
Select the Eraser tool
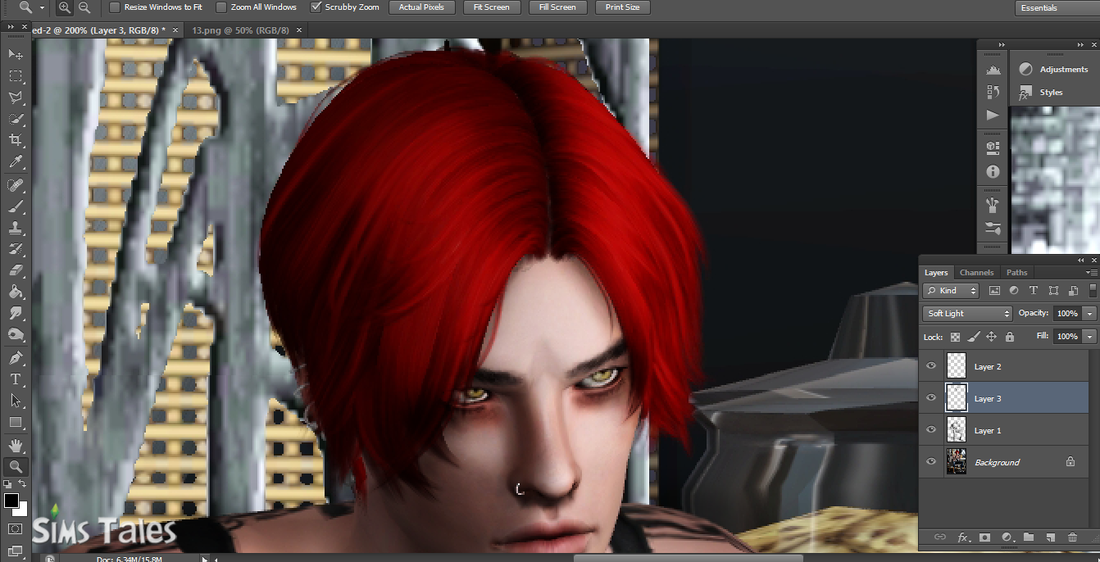[x=15, y=270]
